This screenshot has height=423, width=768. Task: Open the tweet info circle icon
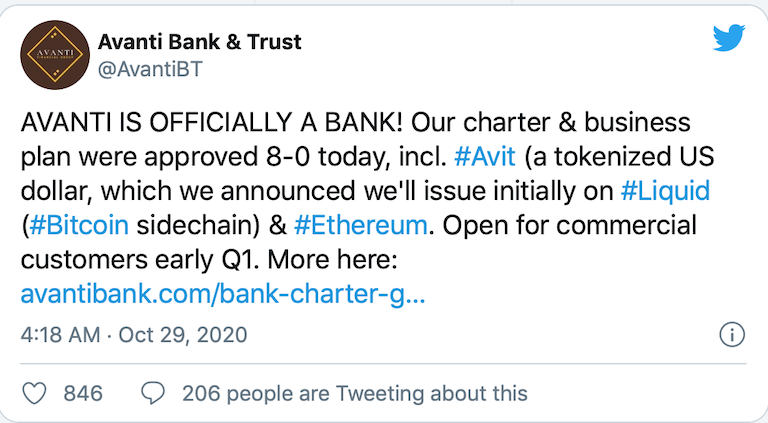pos(732,335)
